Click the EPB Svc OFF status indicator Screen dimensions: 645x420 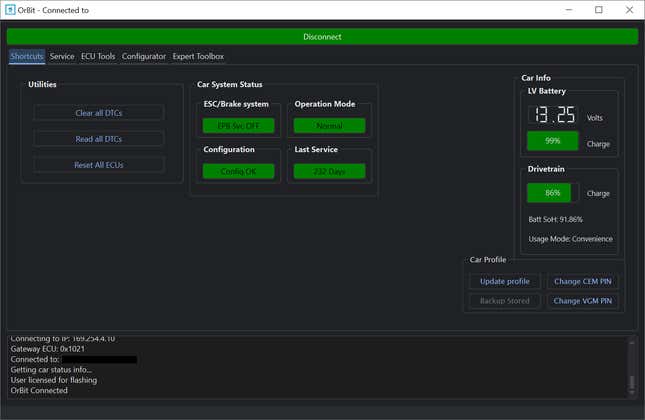click(x=238, y=126)
